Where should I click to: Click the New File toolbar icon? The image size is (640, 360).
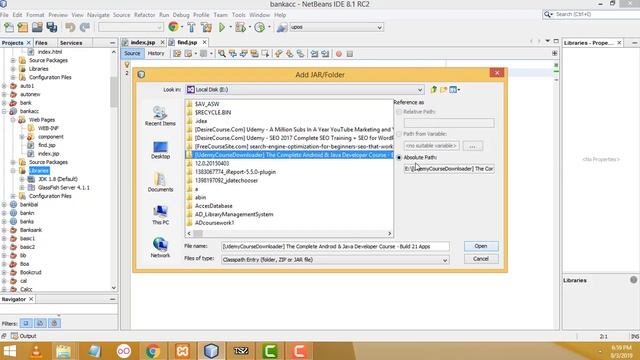(x=9, y=27)
